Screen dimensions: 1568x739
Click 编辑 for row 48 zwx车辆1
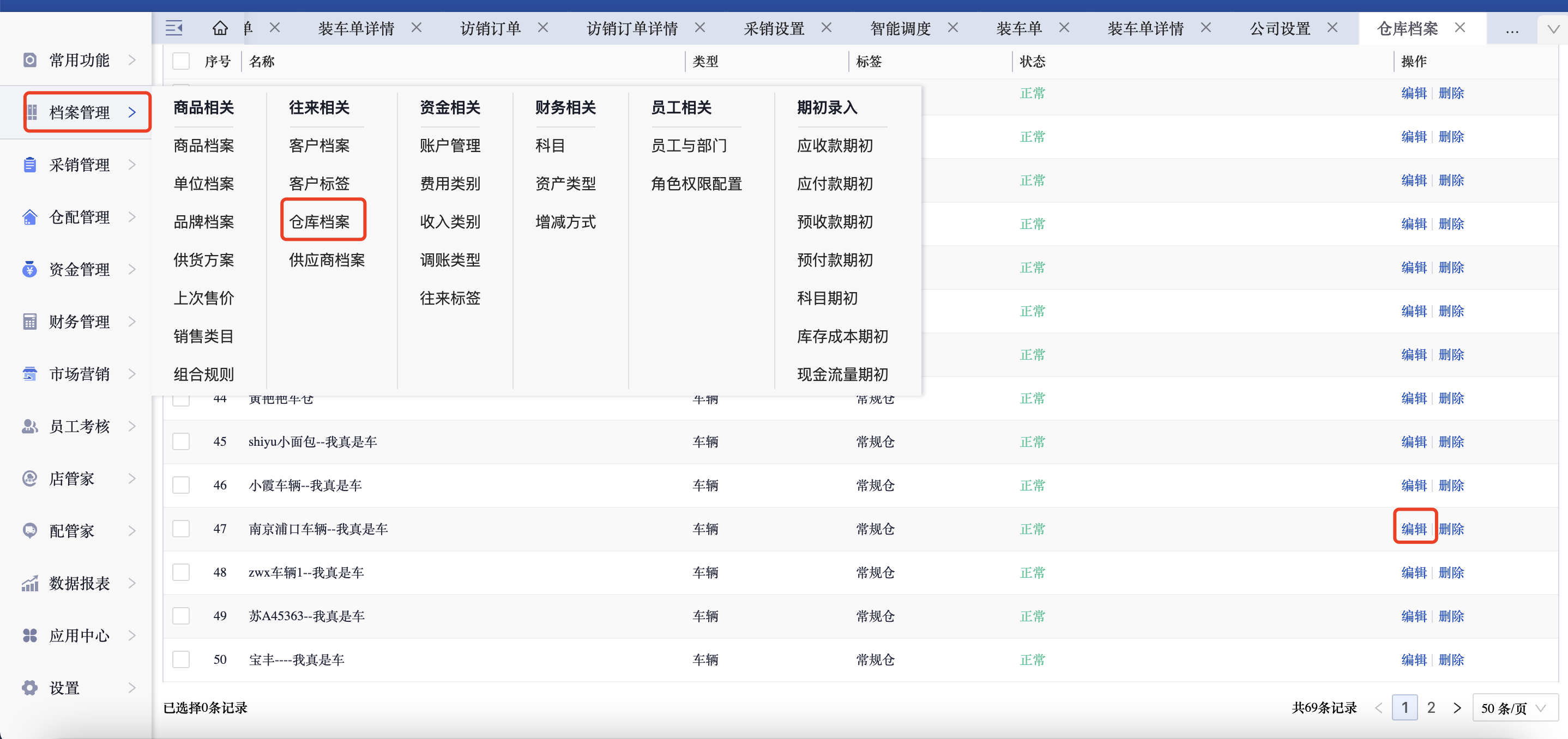pyautogui.click(x=1413, y=572)
